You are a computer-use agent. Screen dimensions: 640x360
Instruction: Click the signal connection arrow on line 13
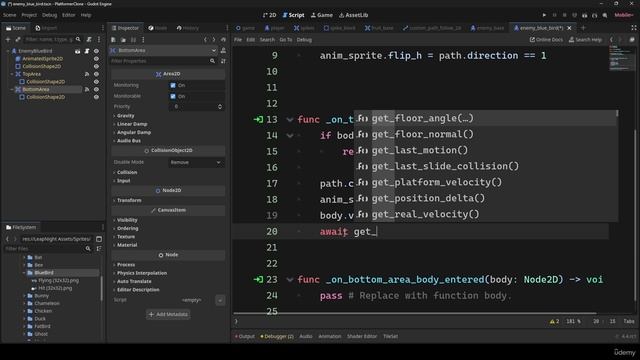pyautogui.click(x=258, y=120)
